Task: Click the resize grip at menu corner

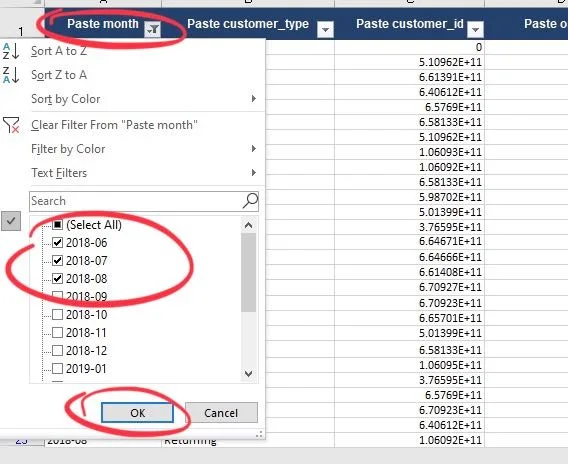Action: pyautogui.click(x=259, y=434)
